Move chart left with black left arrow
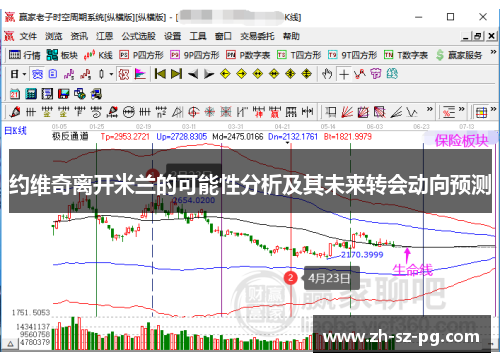 pos(193,74)
